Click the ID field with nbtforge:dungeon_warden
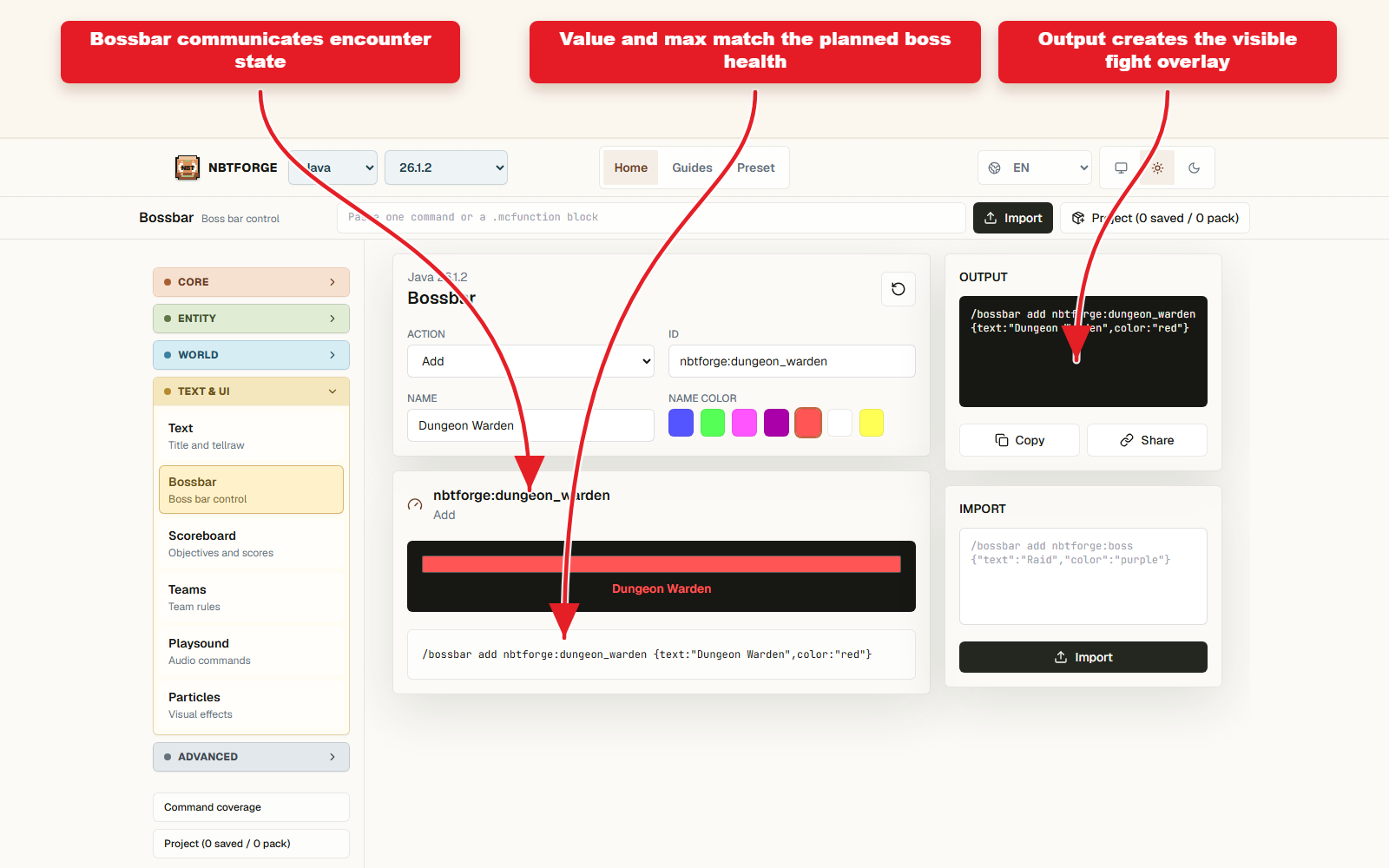This screenshot has width=1389, height=868. click(x=792, y=361)
